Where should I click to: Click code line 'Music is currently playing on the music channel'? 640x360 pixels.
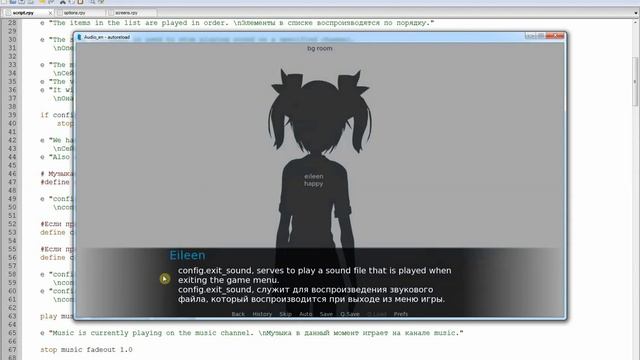252,333
